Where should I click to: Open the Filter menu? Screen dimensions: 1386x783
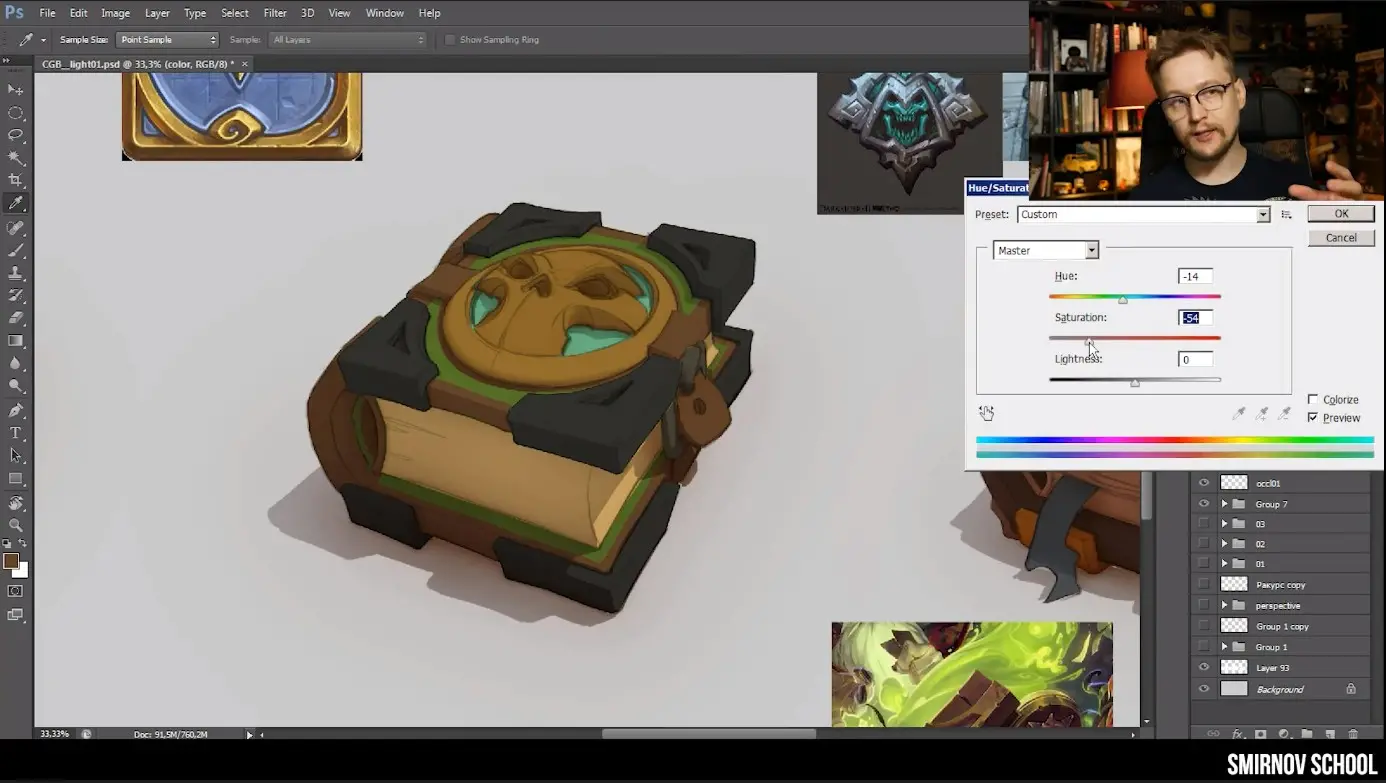[x=275, y=13]
